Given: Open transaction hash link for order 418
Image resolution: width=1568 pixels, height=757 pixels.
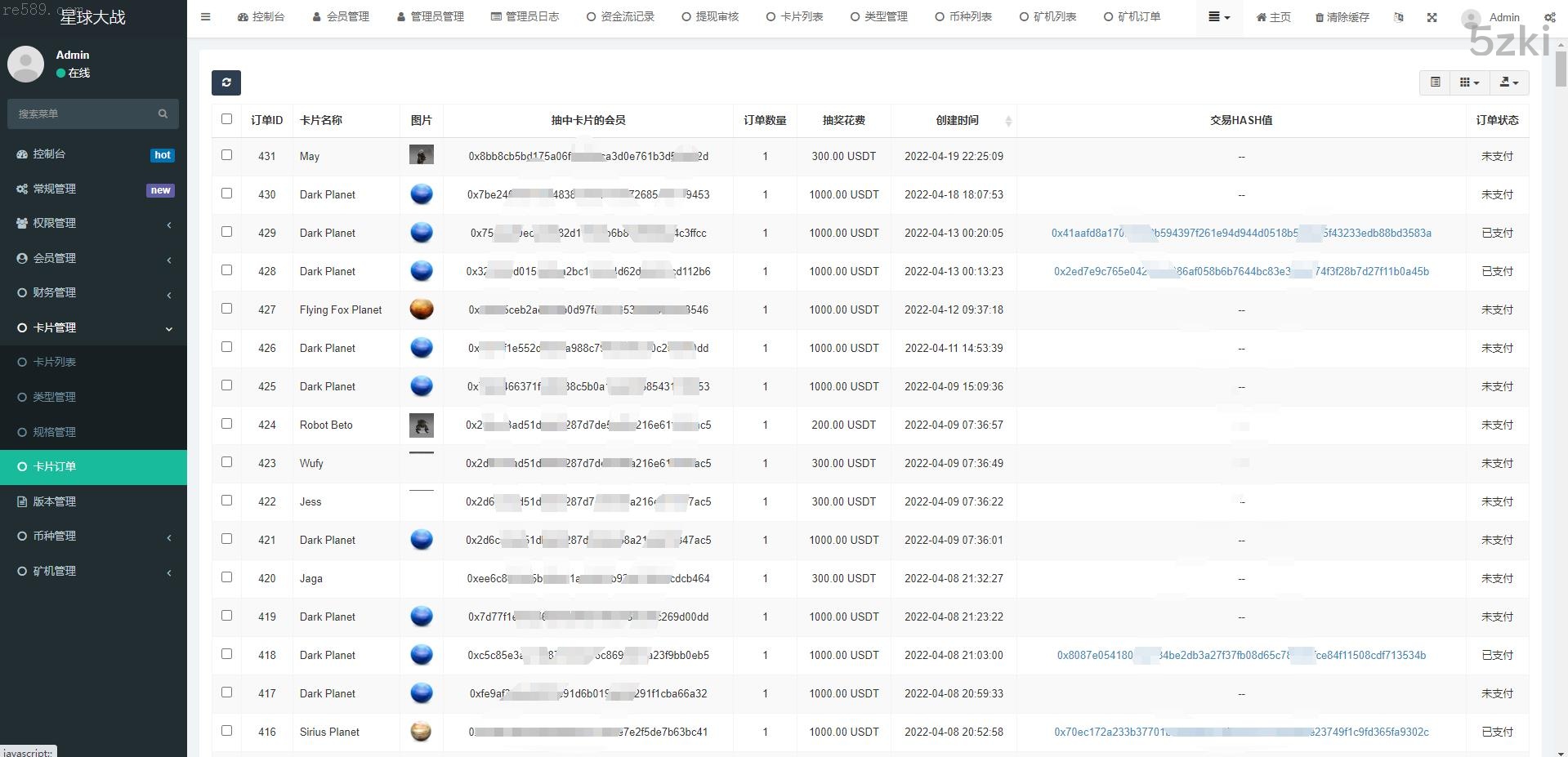Looking at the screenshot, I should click(x=1240, y=655).
